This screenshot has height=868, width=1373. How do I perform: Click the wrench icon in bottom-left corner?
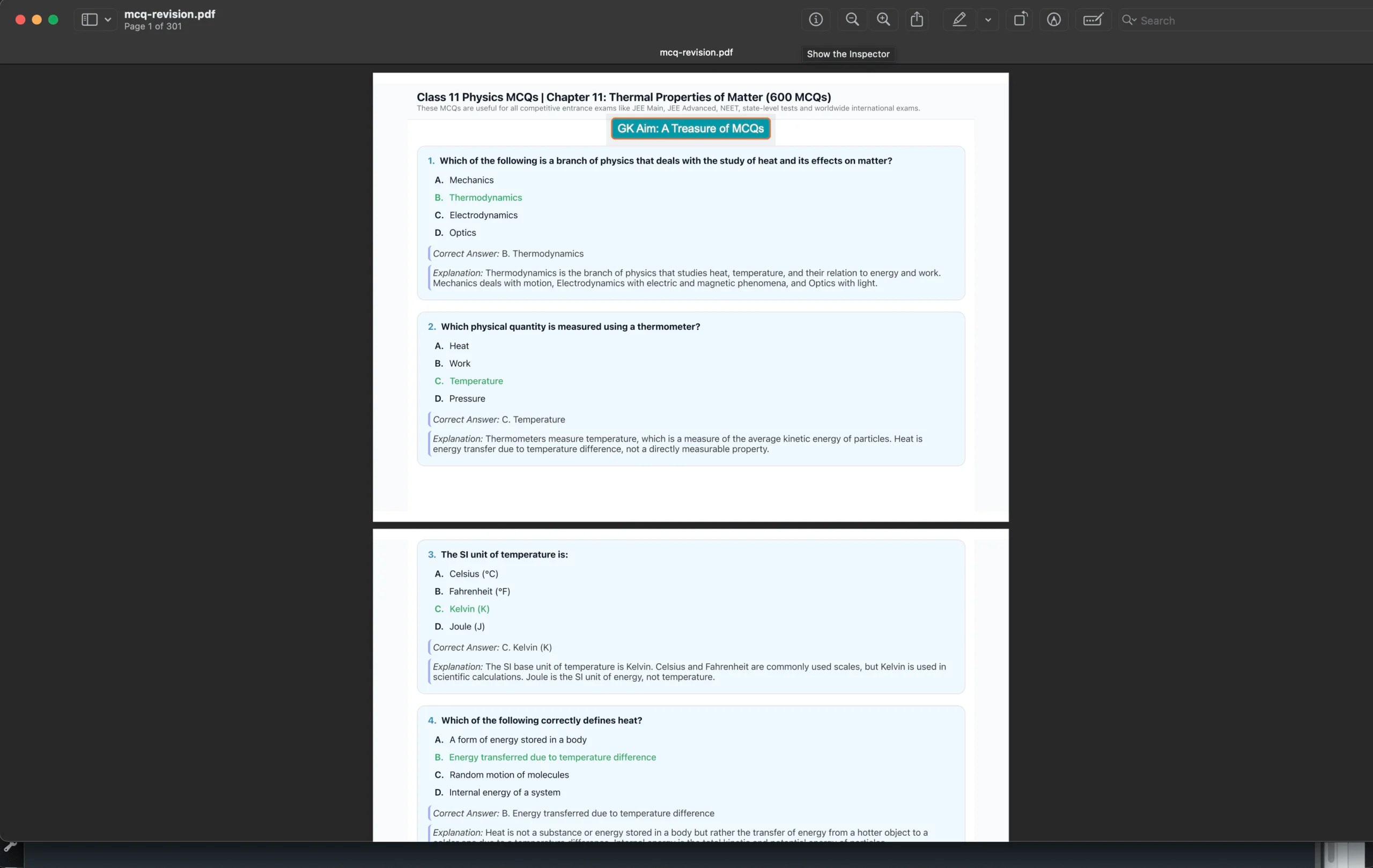point(10,847)
